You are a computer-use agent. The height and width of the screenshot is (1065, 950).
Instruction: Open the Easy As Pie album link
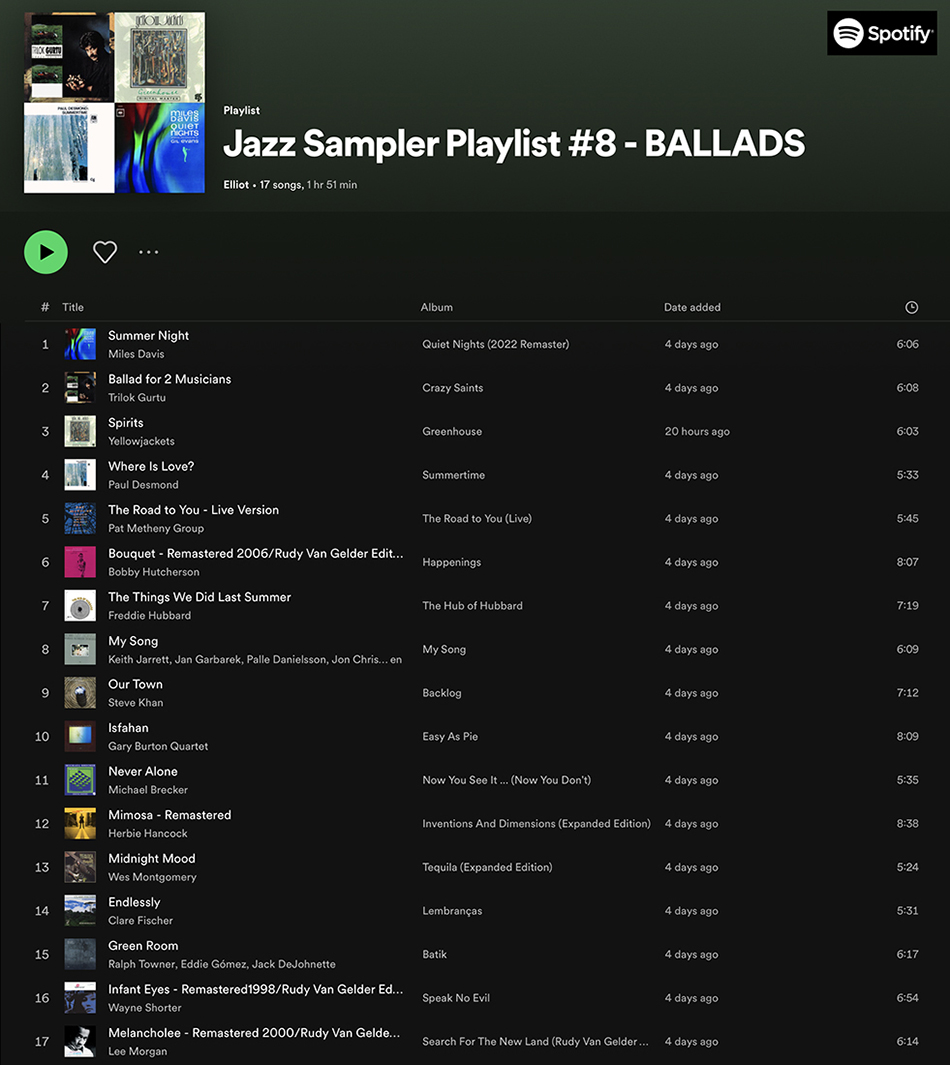coord(450,736)
